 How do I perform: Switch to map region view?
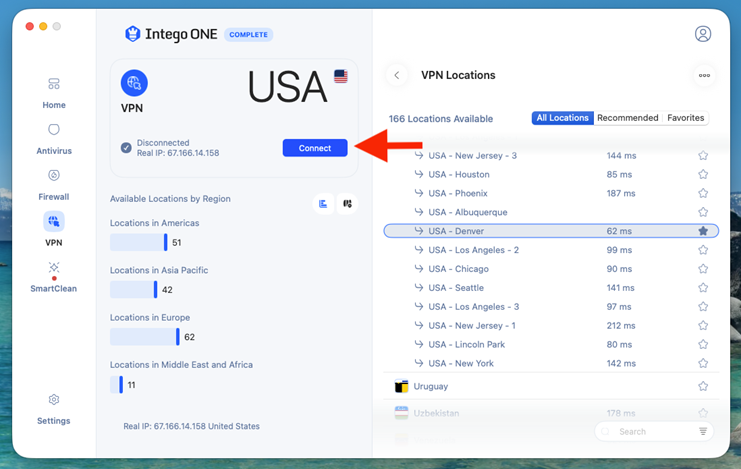point(347,204)
